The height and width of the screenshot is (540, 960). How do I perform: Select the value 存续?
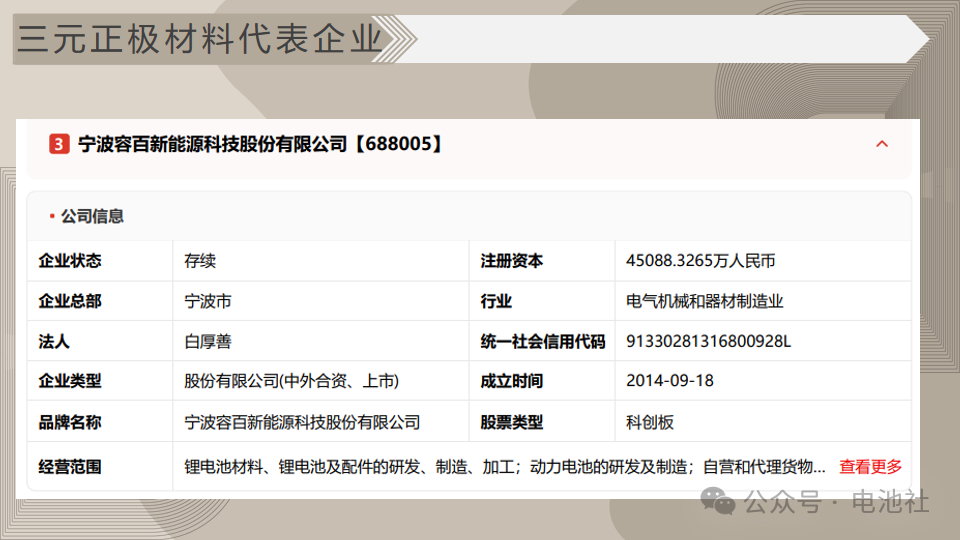click(x=200, y=261)
